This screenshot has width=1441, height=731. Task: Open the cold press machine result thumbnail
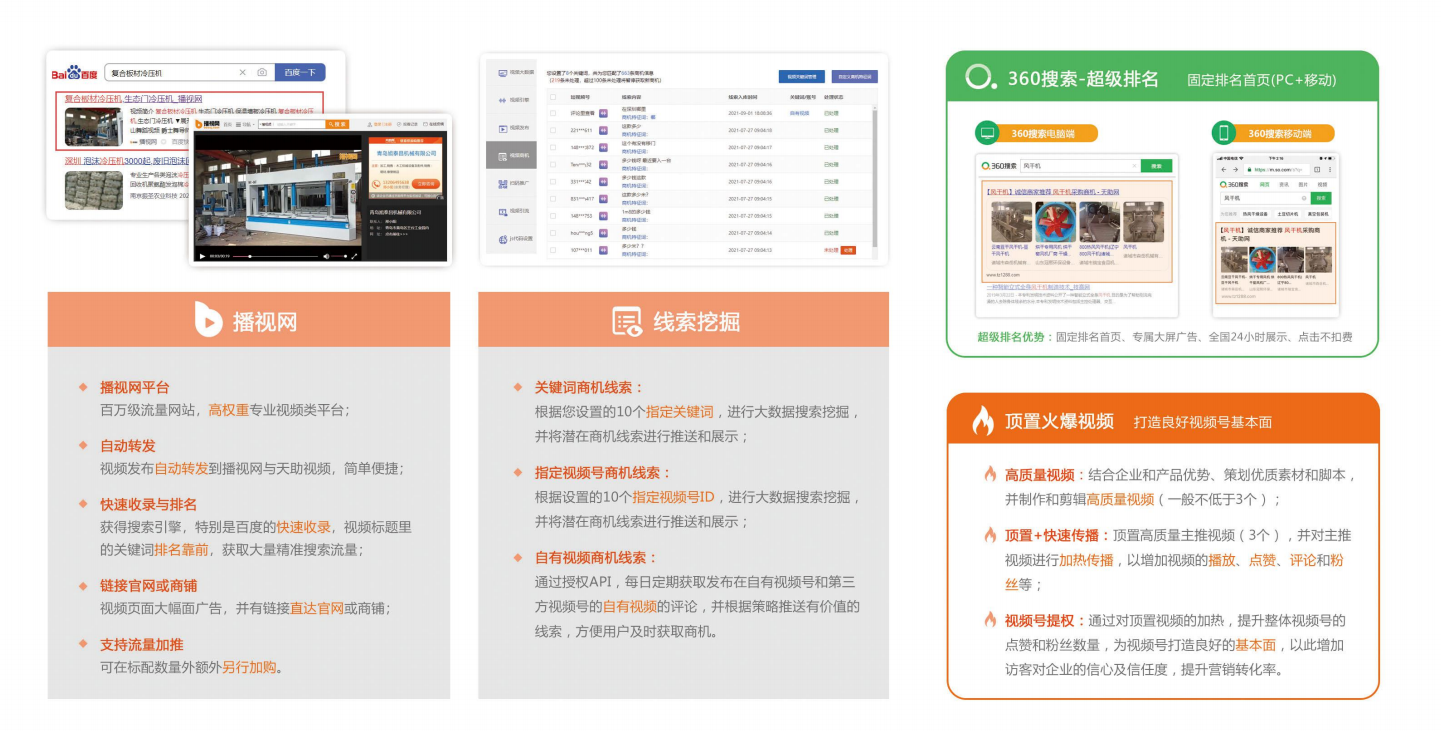tap(94, 127)
